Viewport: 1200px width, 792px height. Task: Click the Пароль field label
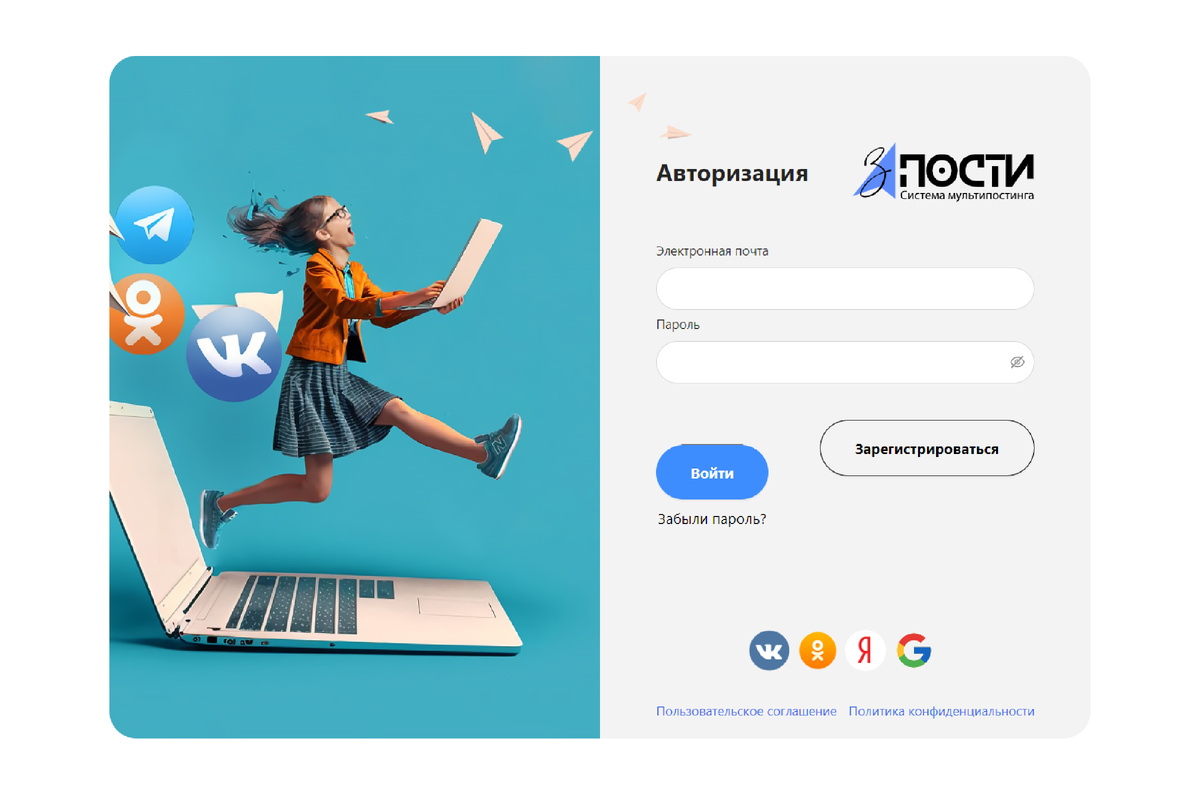pyautogui.click(x=678, y=325)
